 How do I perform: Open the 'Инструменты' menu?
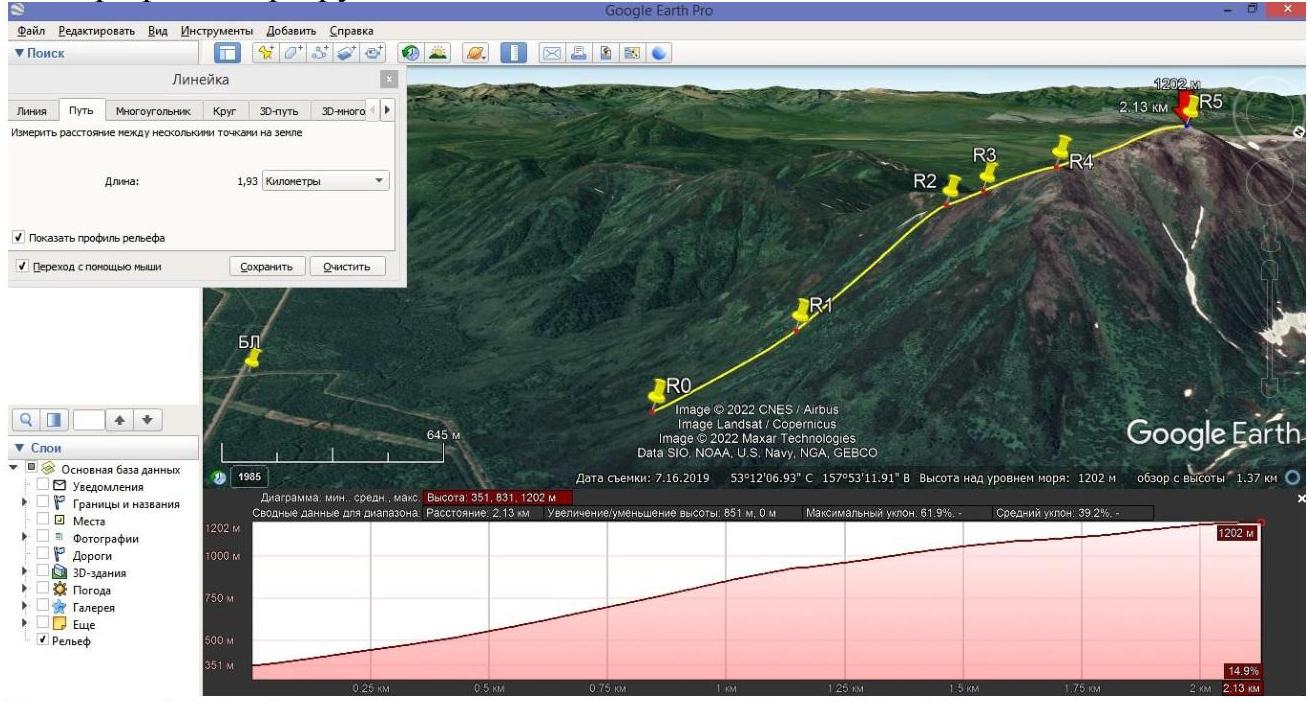click(216, 31)
